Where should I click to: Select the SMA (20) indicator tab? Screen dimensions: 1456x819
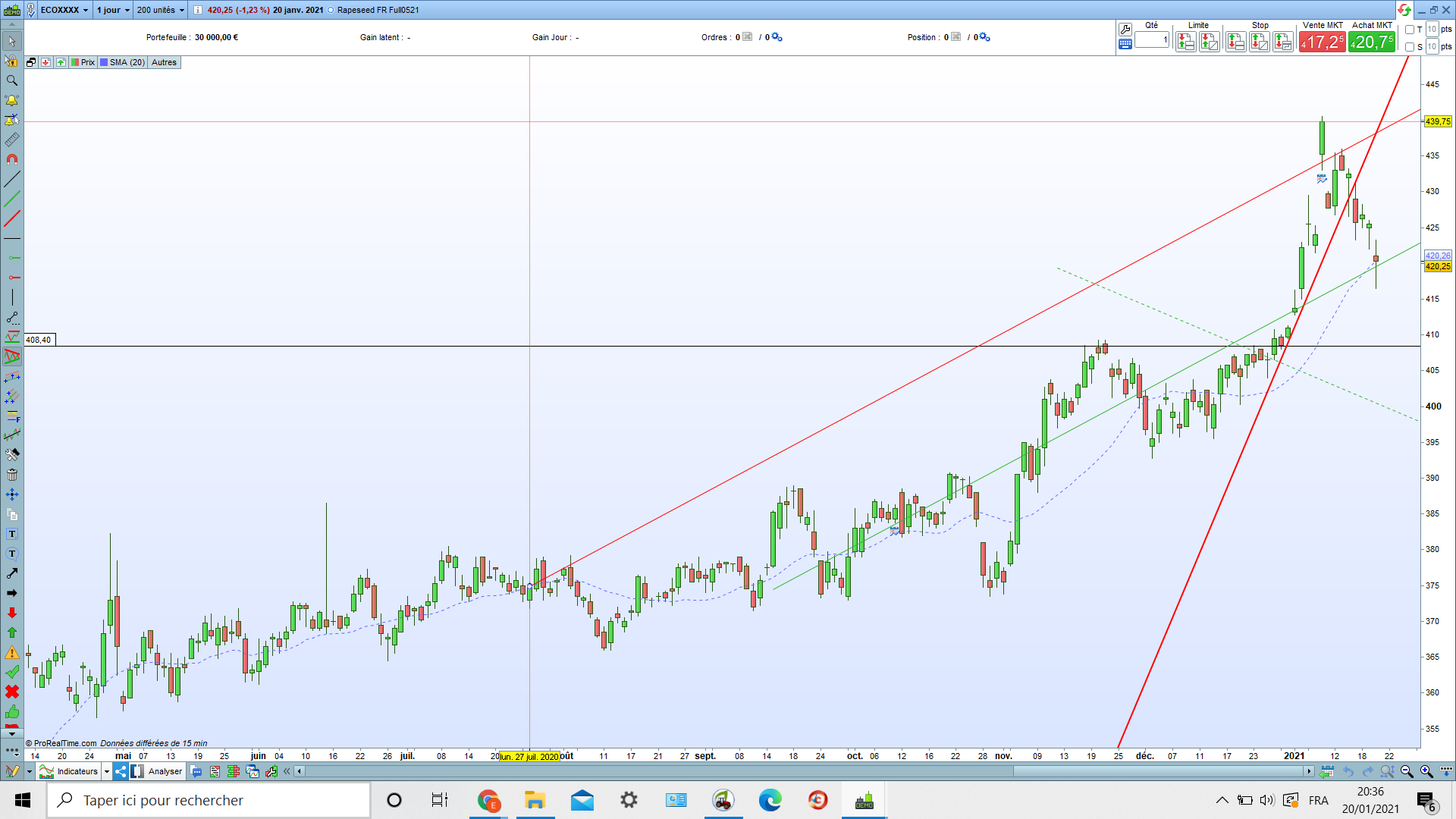[123, 62]
